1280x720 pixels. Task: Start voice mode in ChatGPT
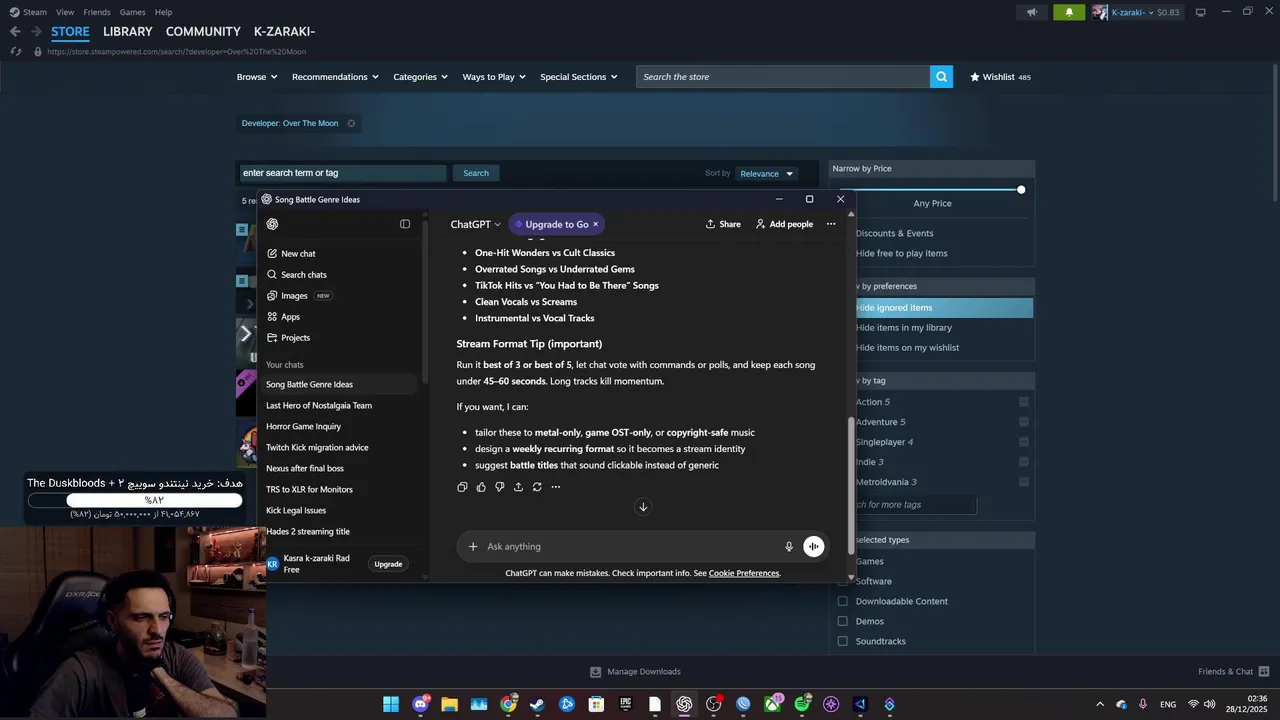[x=814, y=546]
